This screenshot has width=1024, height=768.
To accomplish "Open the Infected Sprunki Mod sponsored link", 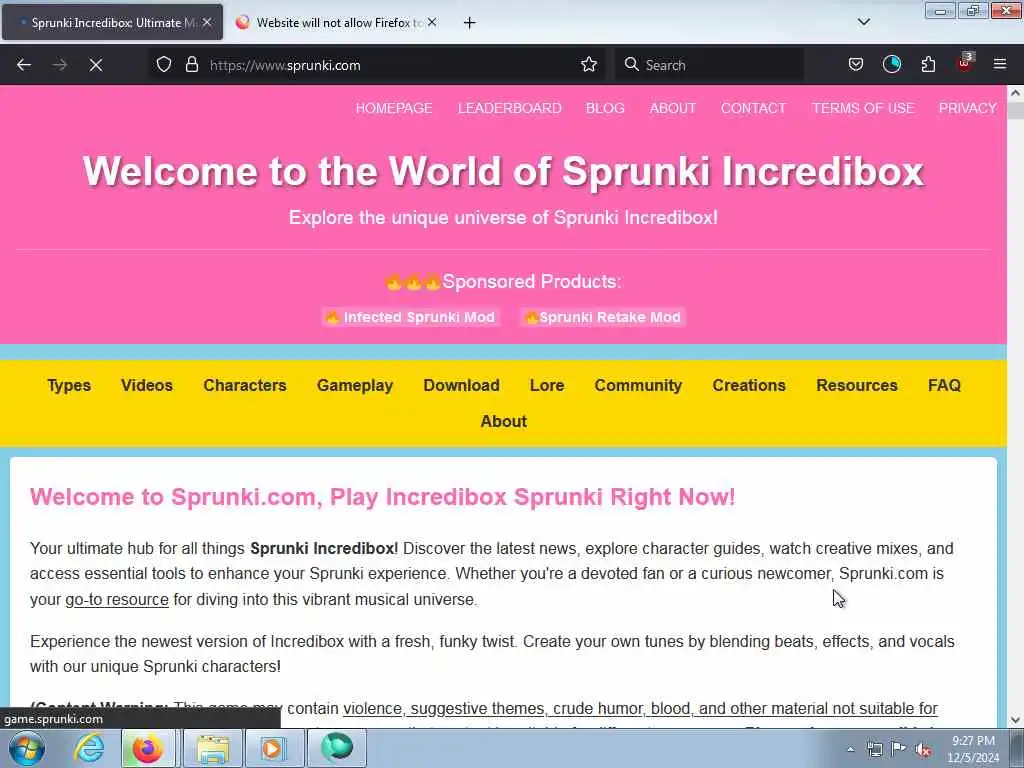I will [411, 317].
